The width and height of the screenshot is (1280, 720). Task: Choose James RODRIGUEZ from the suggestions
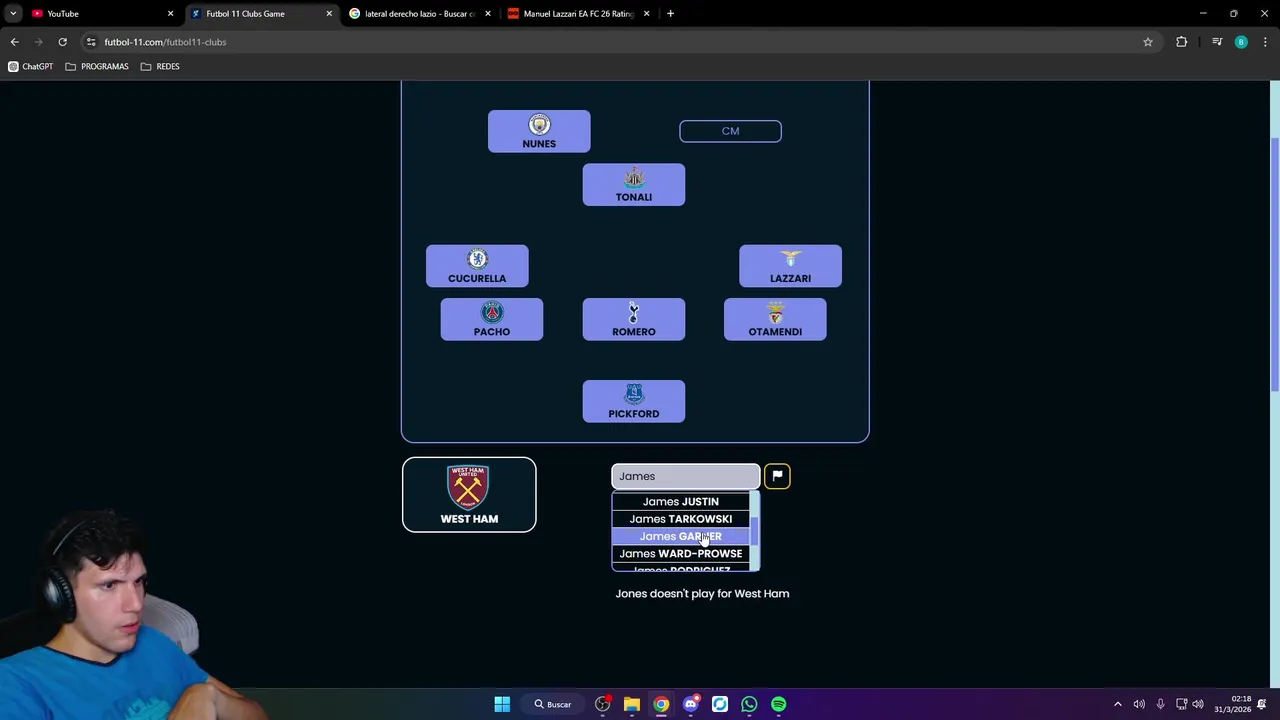tap(681, 569)
